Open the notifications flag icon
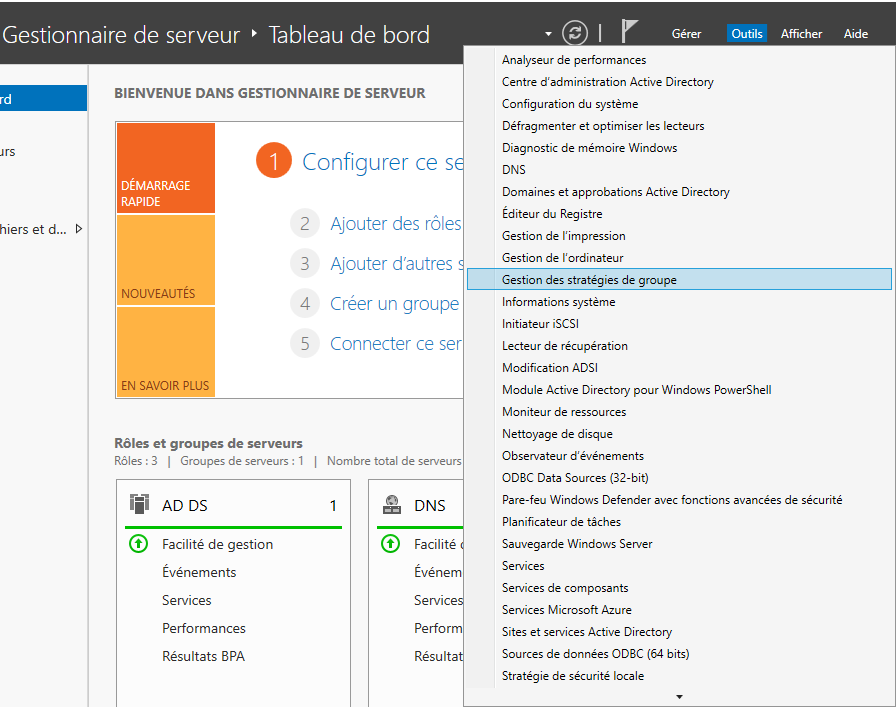 [629, 33]
